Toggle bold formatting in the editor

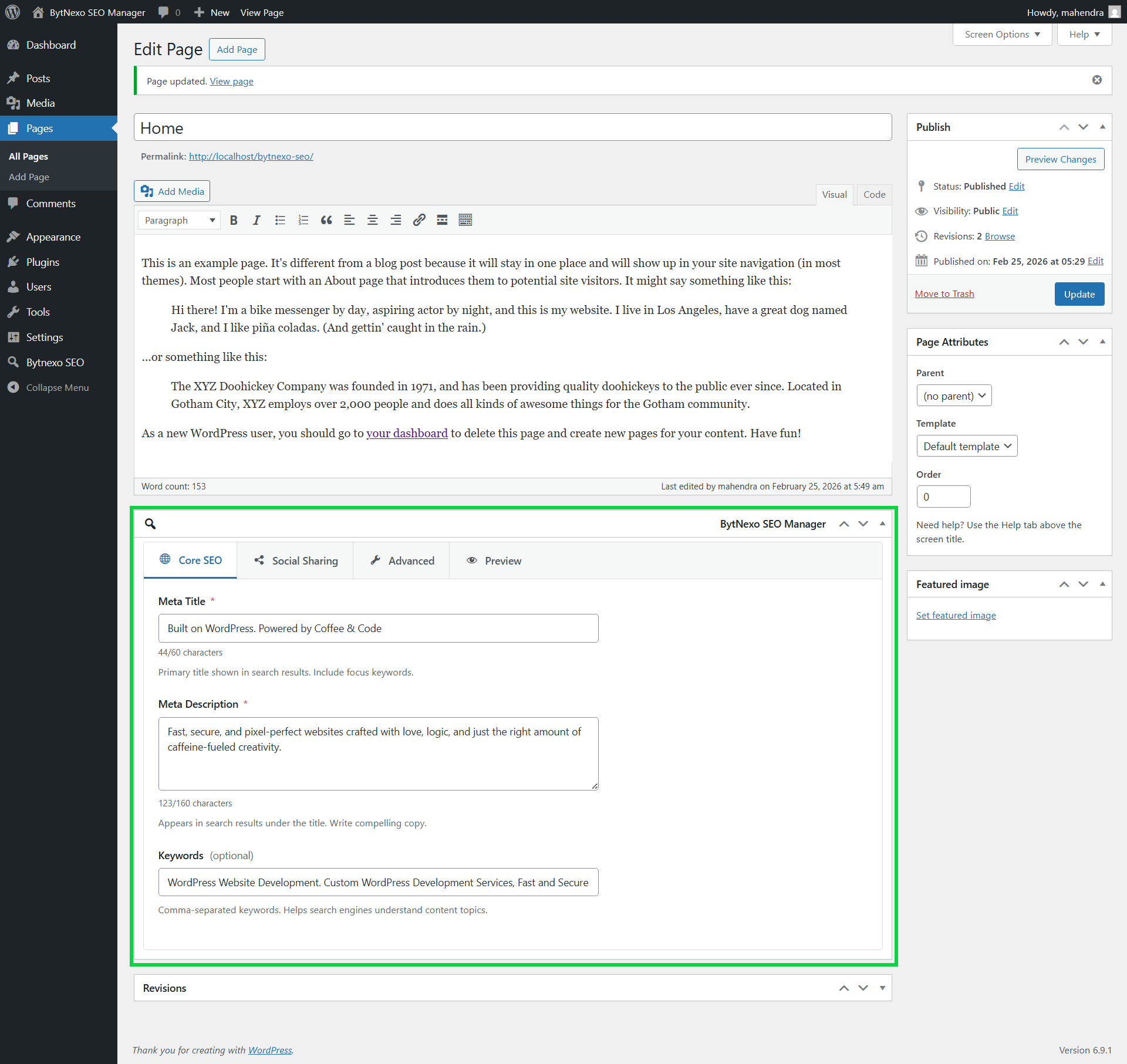click(234, 220)
